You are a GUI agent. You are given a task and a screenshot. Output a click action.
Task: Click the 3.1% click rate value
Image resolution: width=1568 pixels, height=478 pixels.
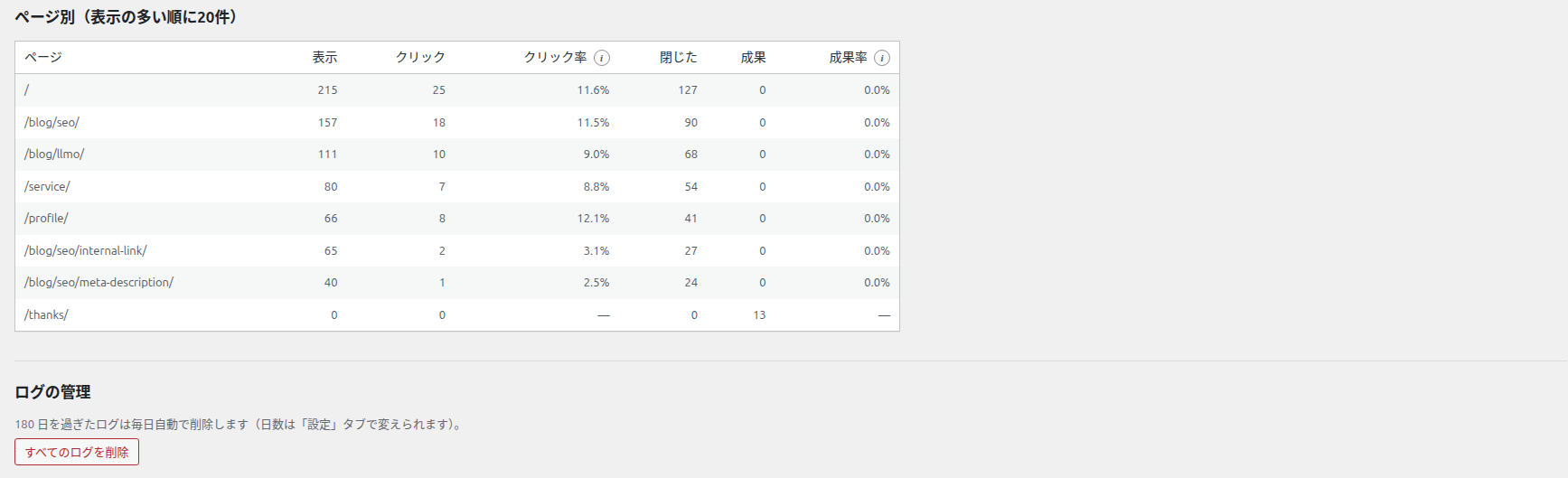point(596,250)
